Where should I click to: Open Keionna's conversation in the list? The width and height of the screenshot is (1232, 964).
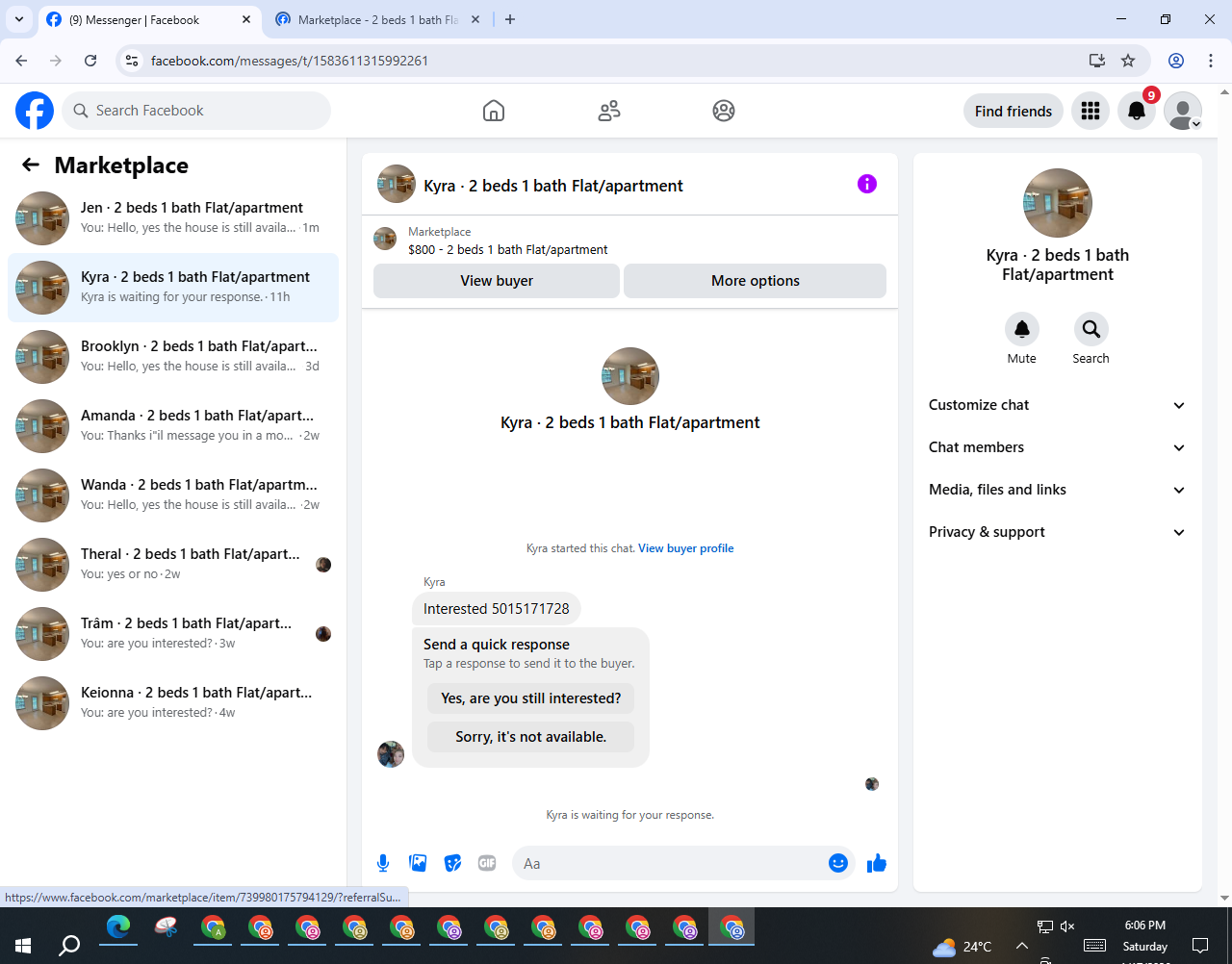tap(173, 703)
